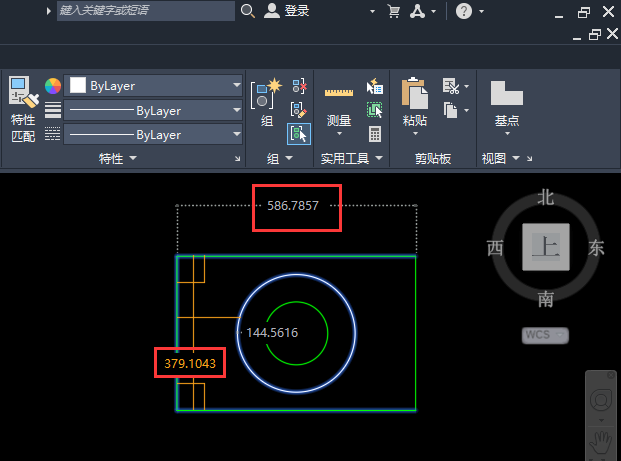621x461 pixels.
Task: Open the ByLayer lineweight dropdown
Action: point(153,110)
